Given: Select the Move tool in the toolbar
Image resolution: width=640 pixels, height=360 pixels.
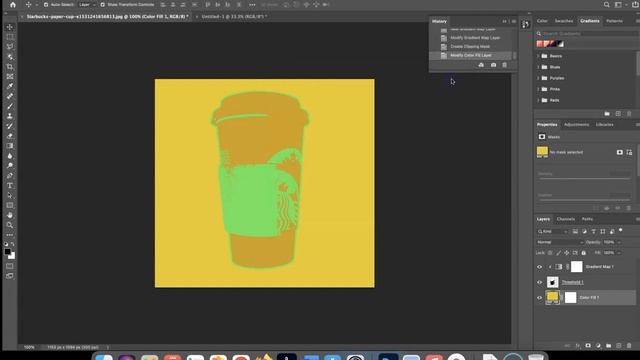Looking at the screenshot, I should [10, 27].
